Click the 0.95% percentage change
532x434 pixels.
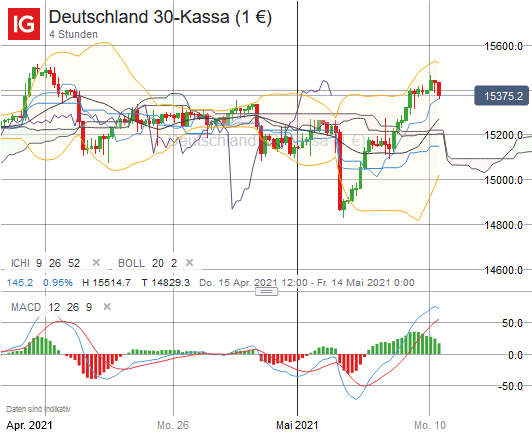click(58, 282)
